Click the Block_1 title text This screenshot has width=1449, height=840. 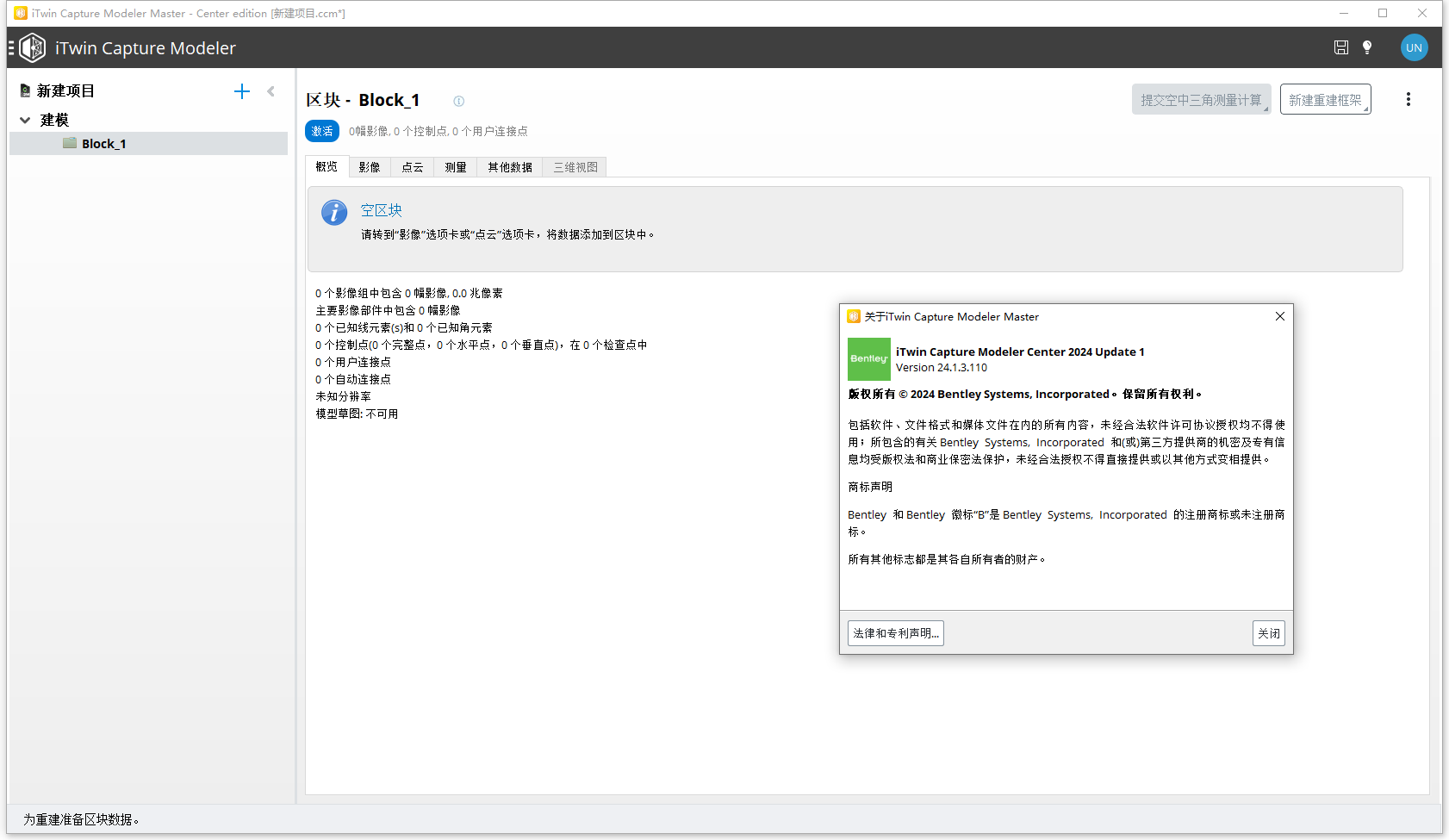click(389, 100)
